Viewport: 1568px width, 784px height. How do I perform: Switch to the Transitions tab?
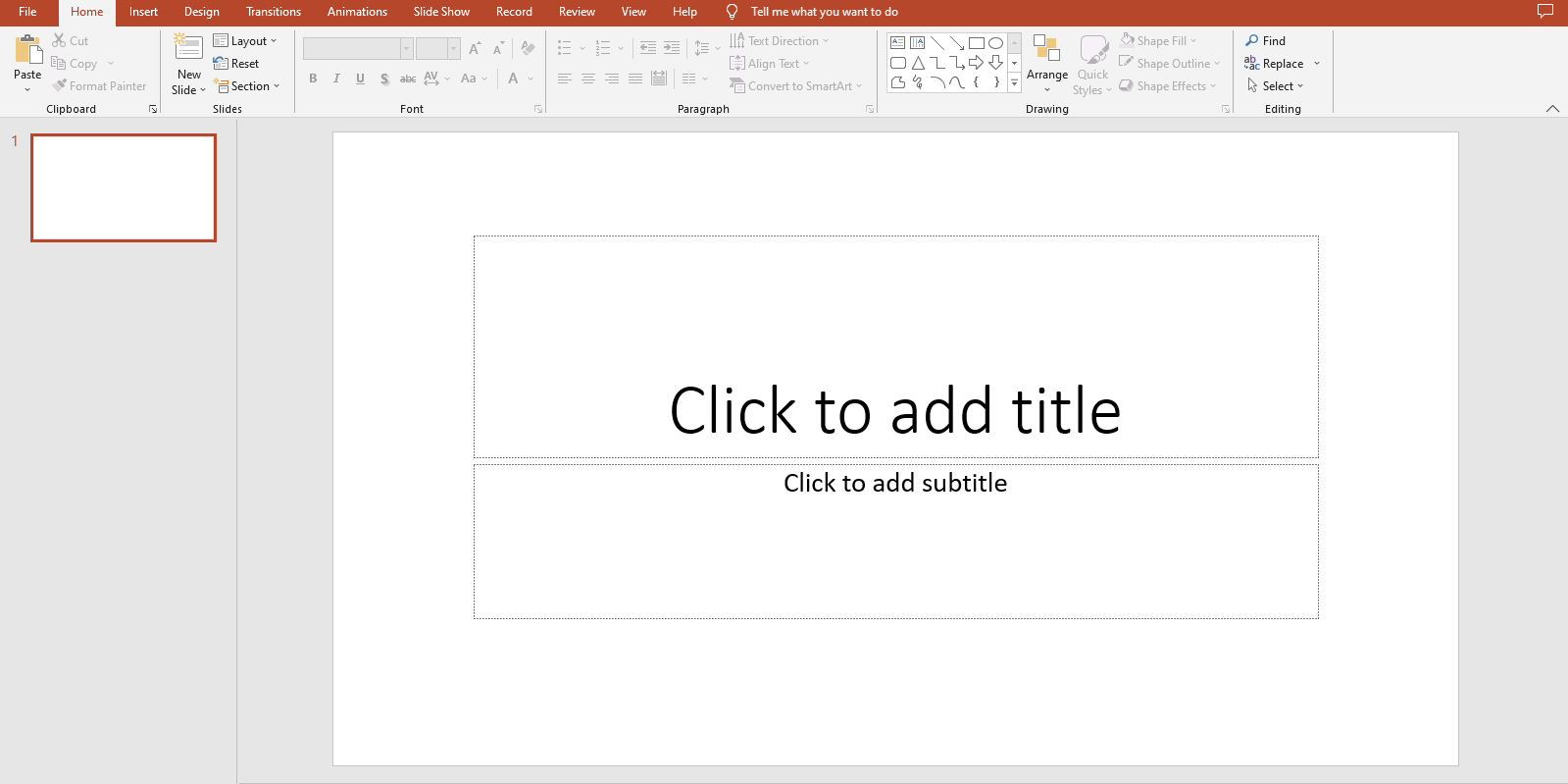click(274, 12)
